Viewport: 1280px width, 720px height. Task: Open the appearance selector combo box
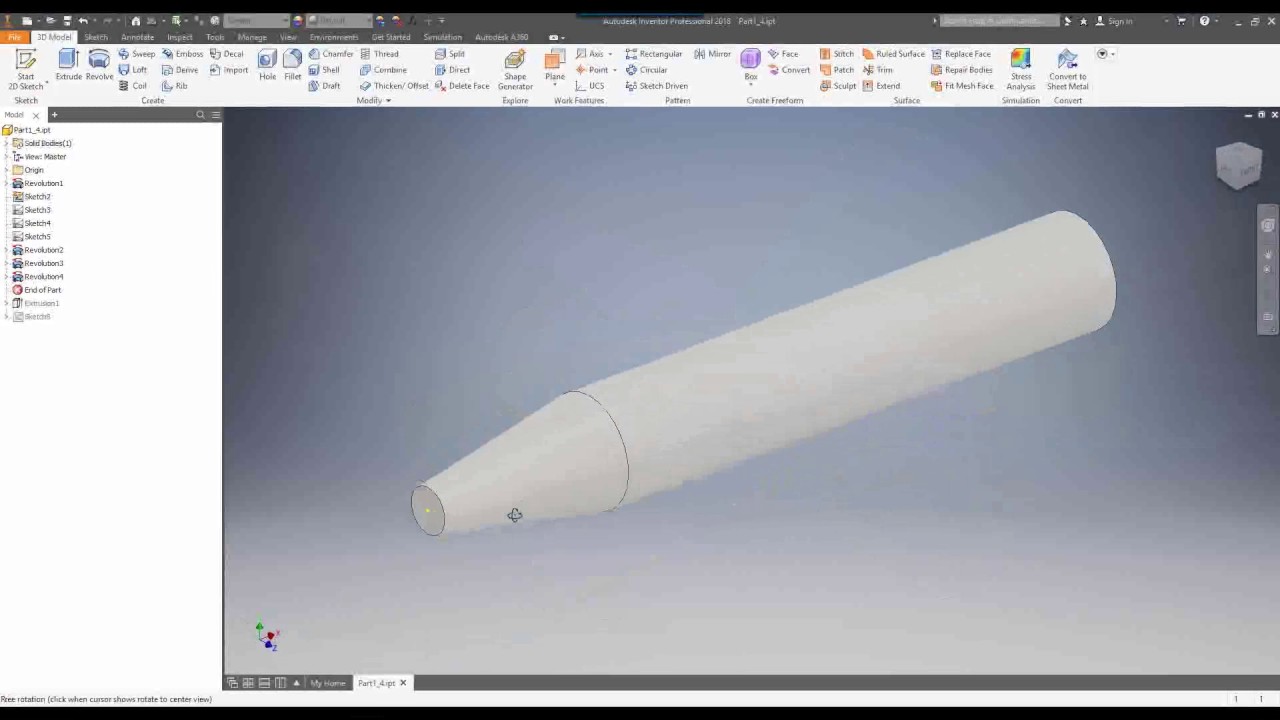coord(338,21)
